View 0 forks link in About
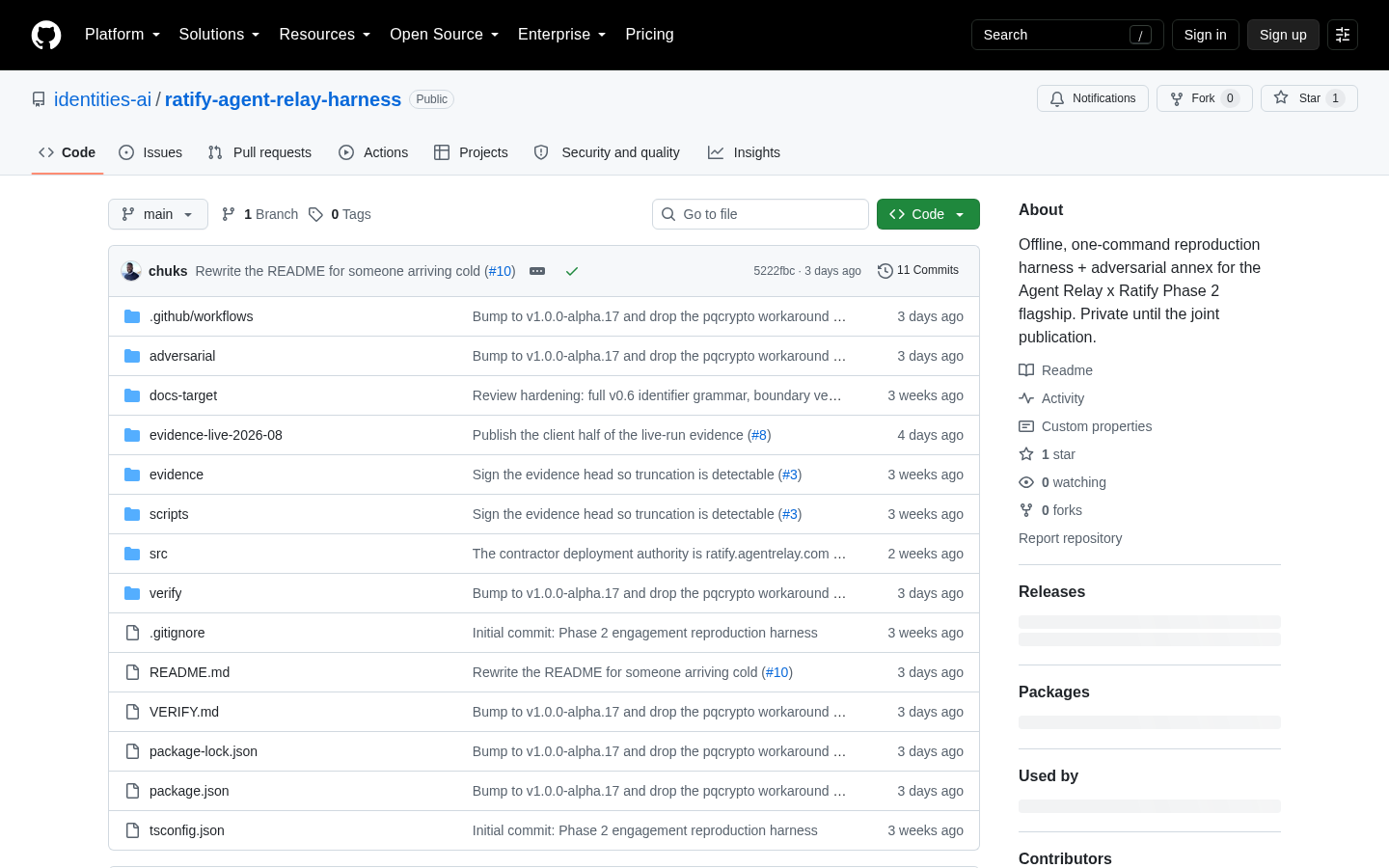1389x868 pixels. 1050,510
